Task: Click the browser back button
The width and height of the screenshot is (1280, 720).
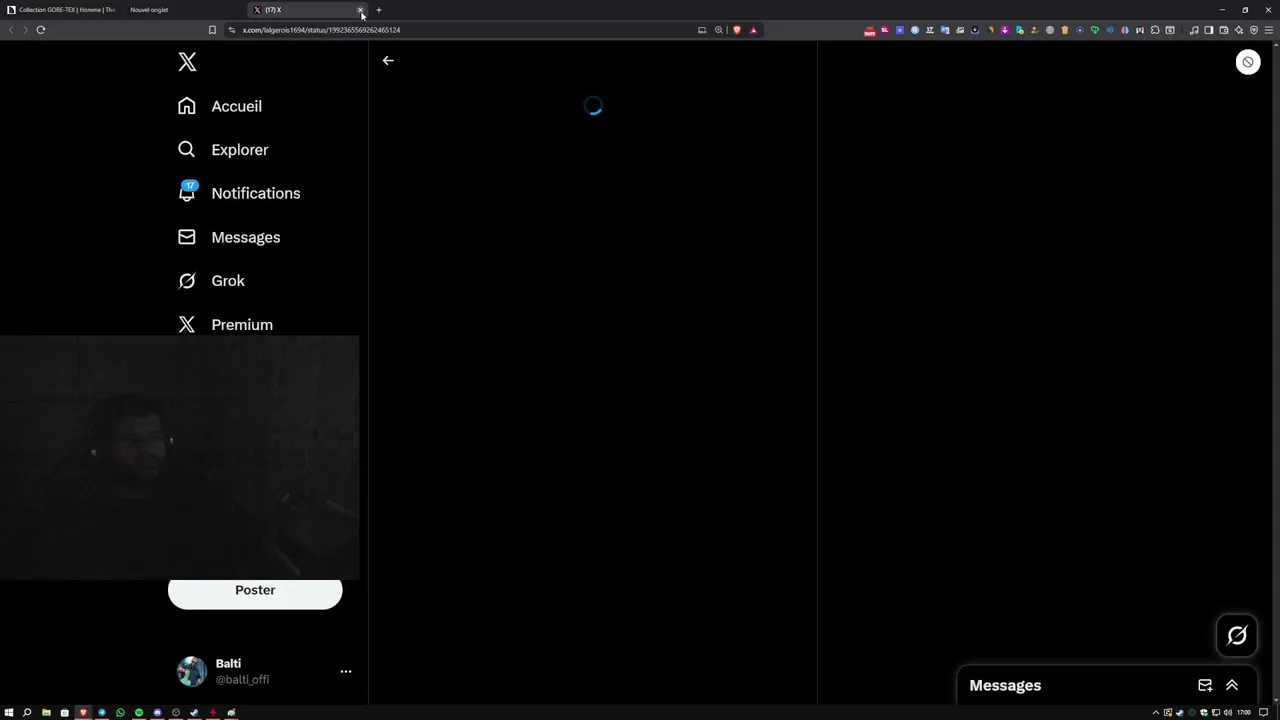Action: click(11, 30)
